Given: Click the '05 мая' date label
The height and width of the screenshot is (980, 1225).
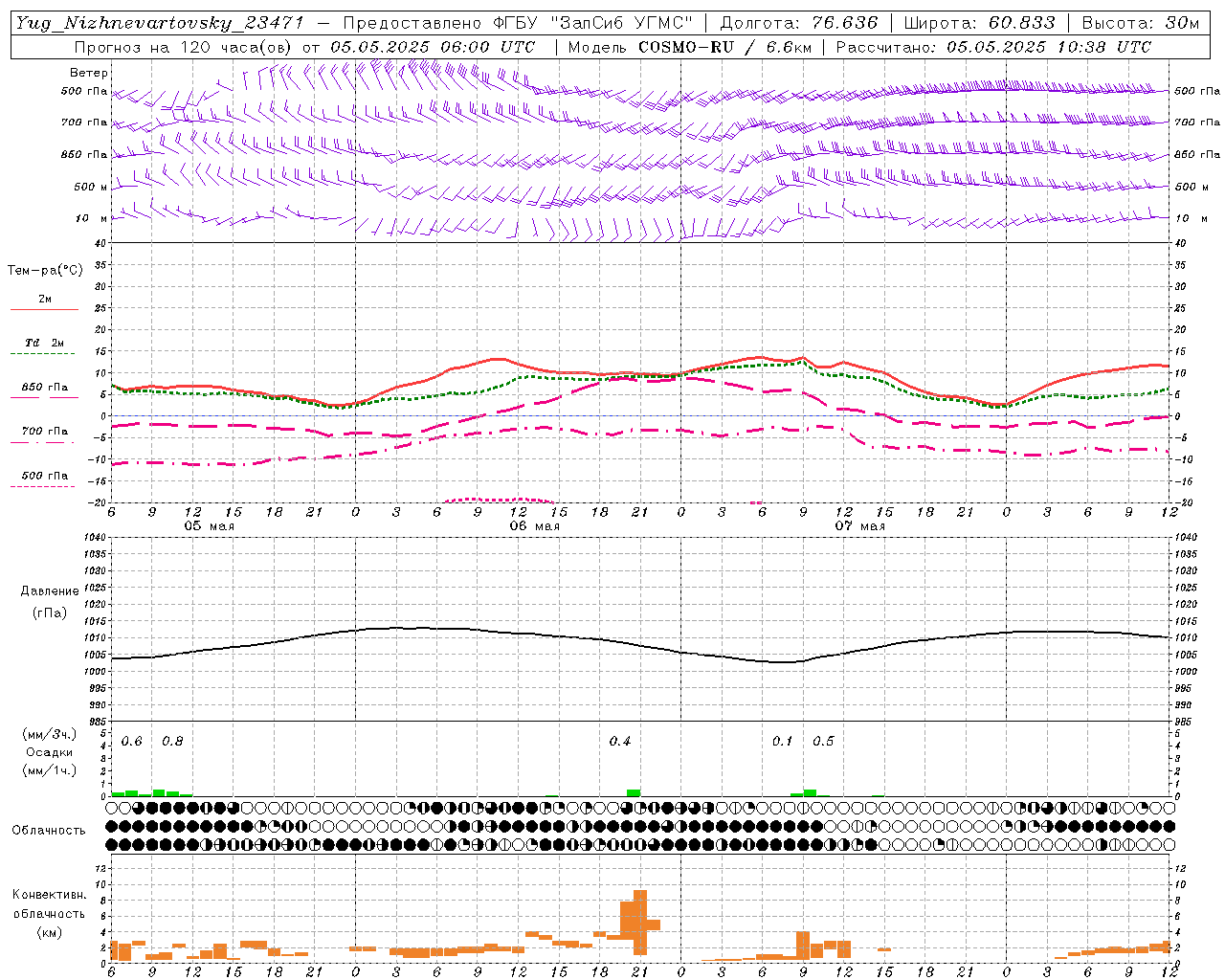Looking at the screenshot, I should (x=209, y=526).
